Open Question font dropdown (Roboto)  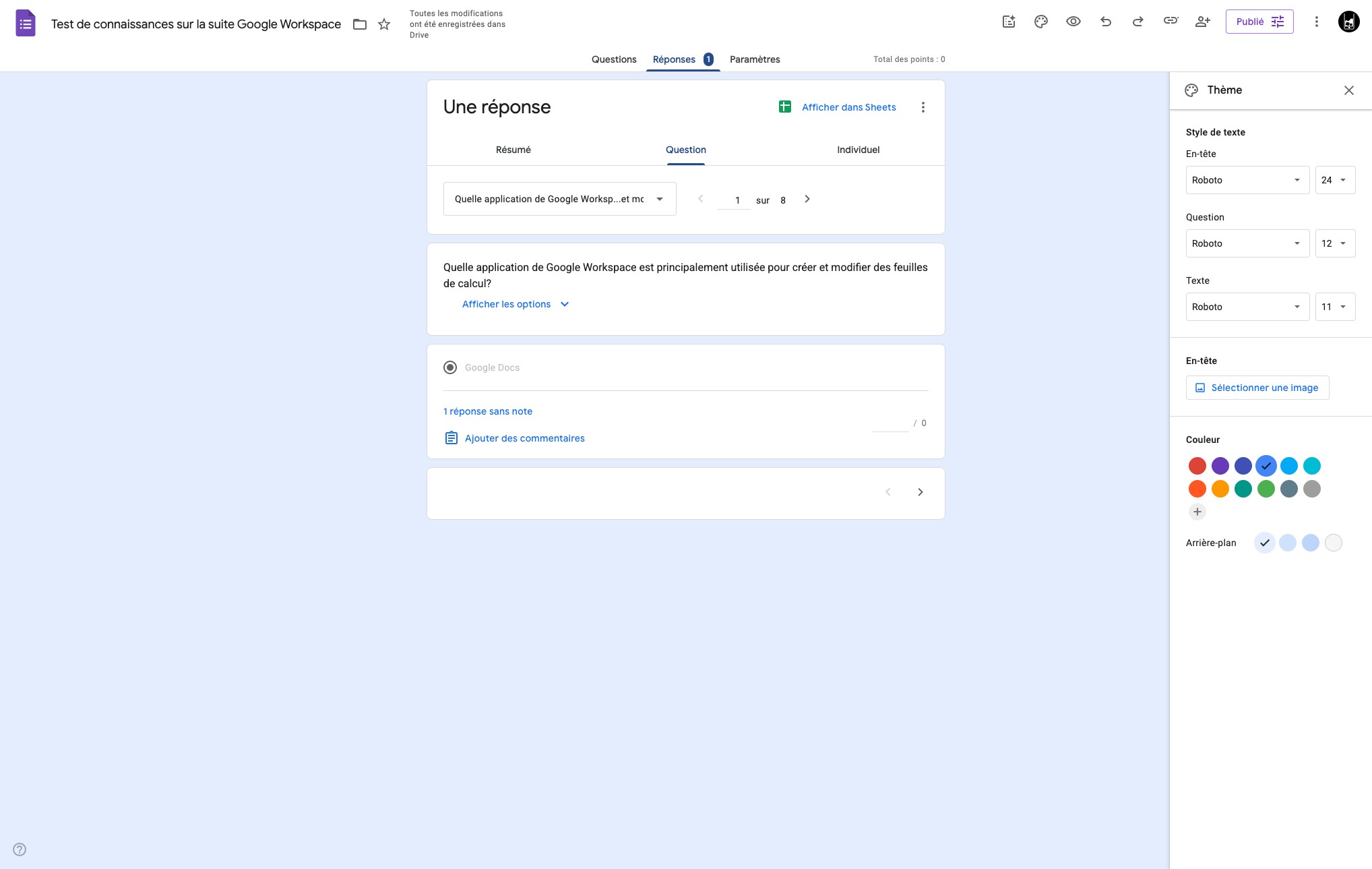point(1247,243)
